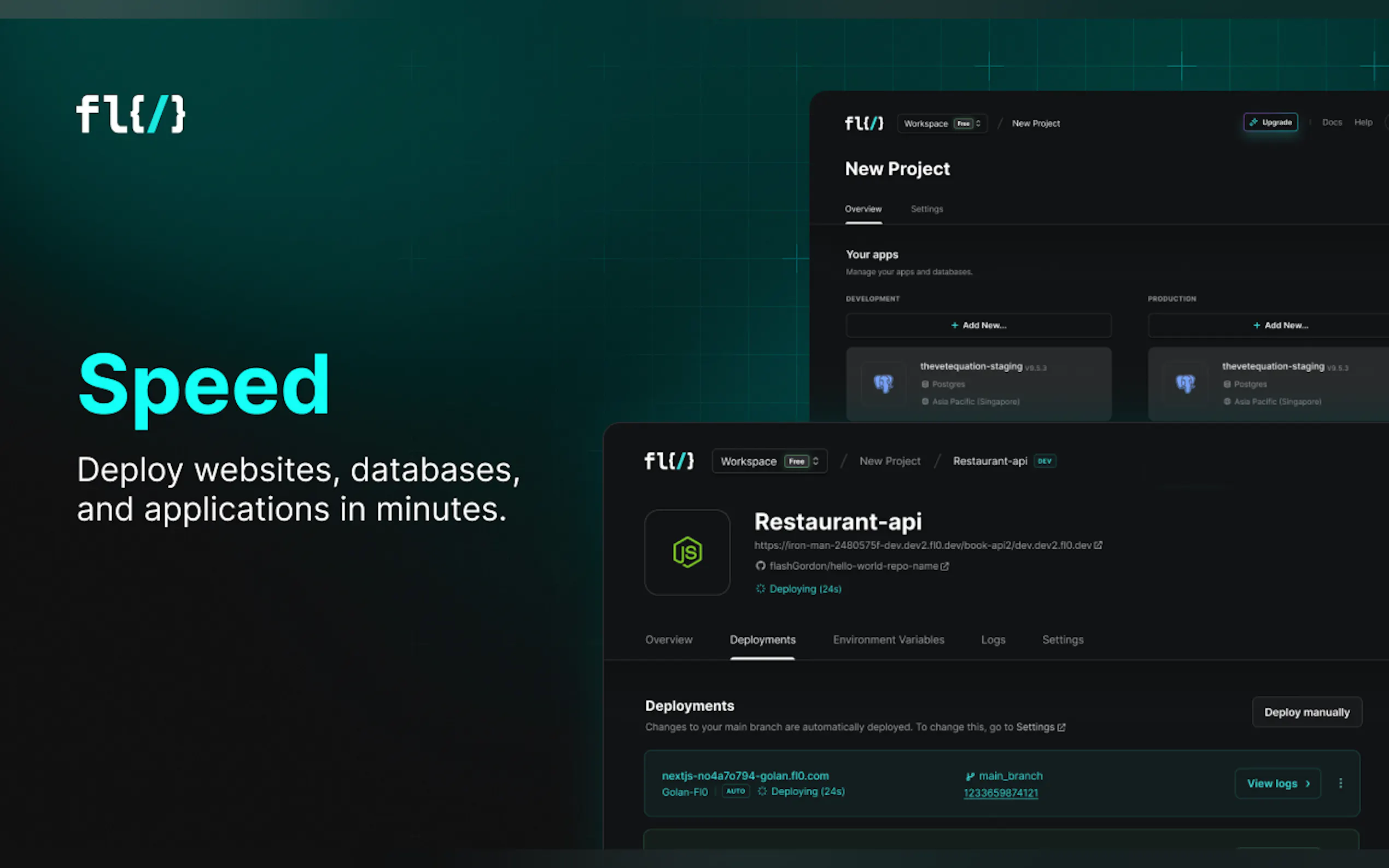This screenshot has width=1389, height=868.
Task: Expand Workspace selector in Restaurant-api window
Action: 769,461
